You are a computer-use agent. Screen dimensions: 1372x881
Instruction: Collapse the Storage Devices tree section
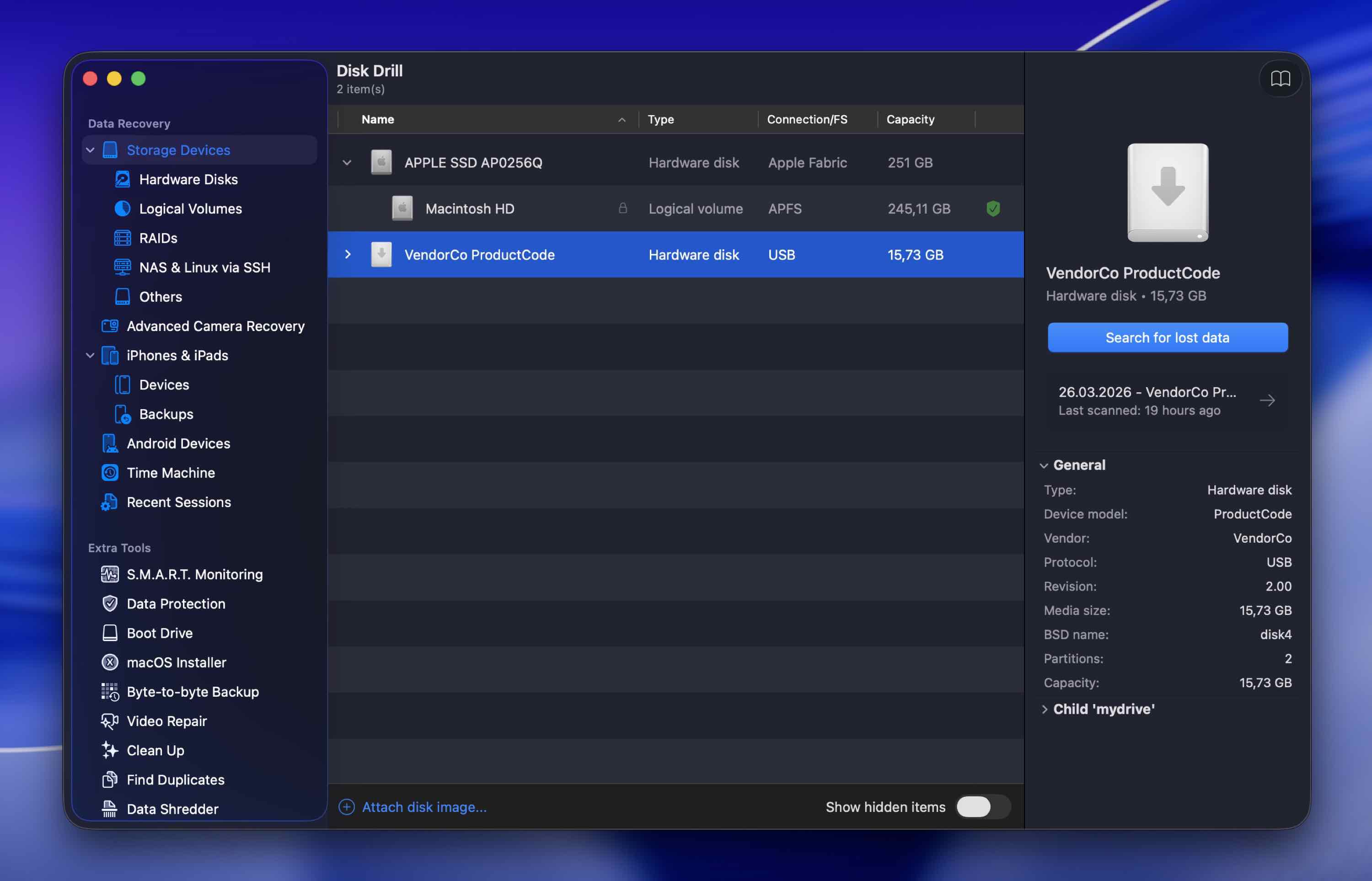pyautogui.click(x=91, y=150)
